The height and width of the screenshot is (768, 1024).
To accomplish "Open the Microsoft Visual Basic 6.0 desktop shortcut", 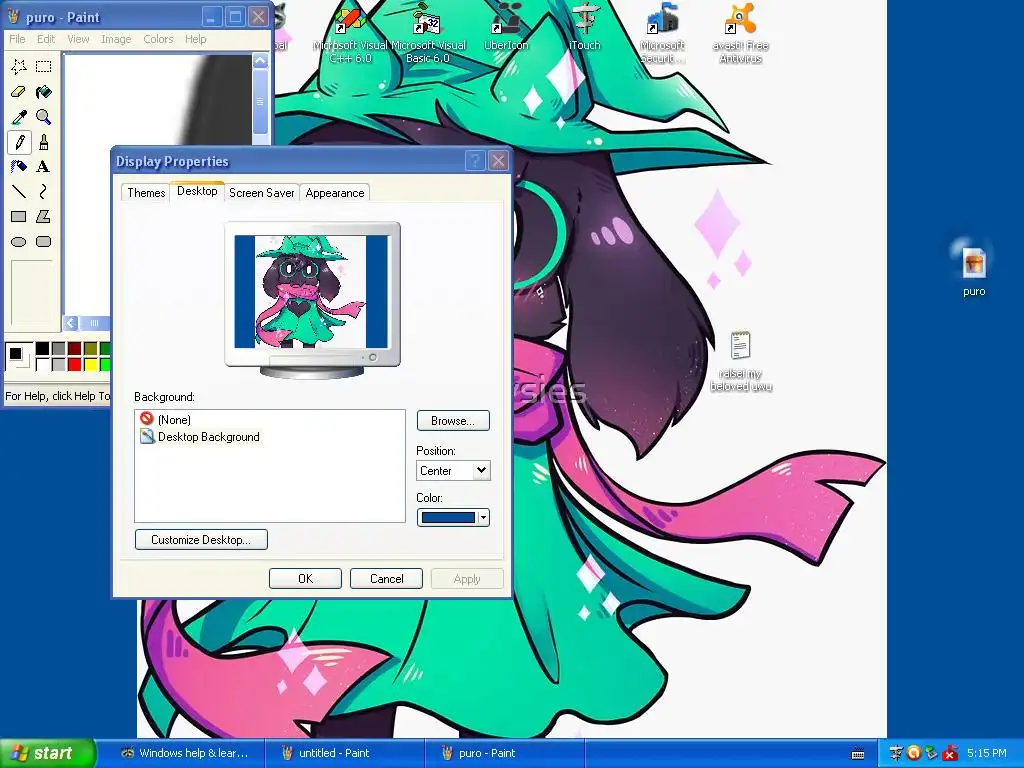I will [428, 33].
